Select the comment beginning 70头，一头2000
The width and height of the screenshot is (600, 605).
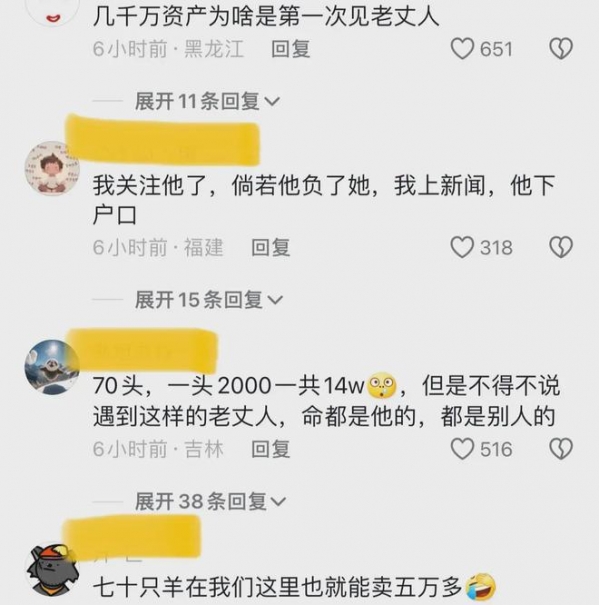(326, 401)
